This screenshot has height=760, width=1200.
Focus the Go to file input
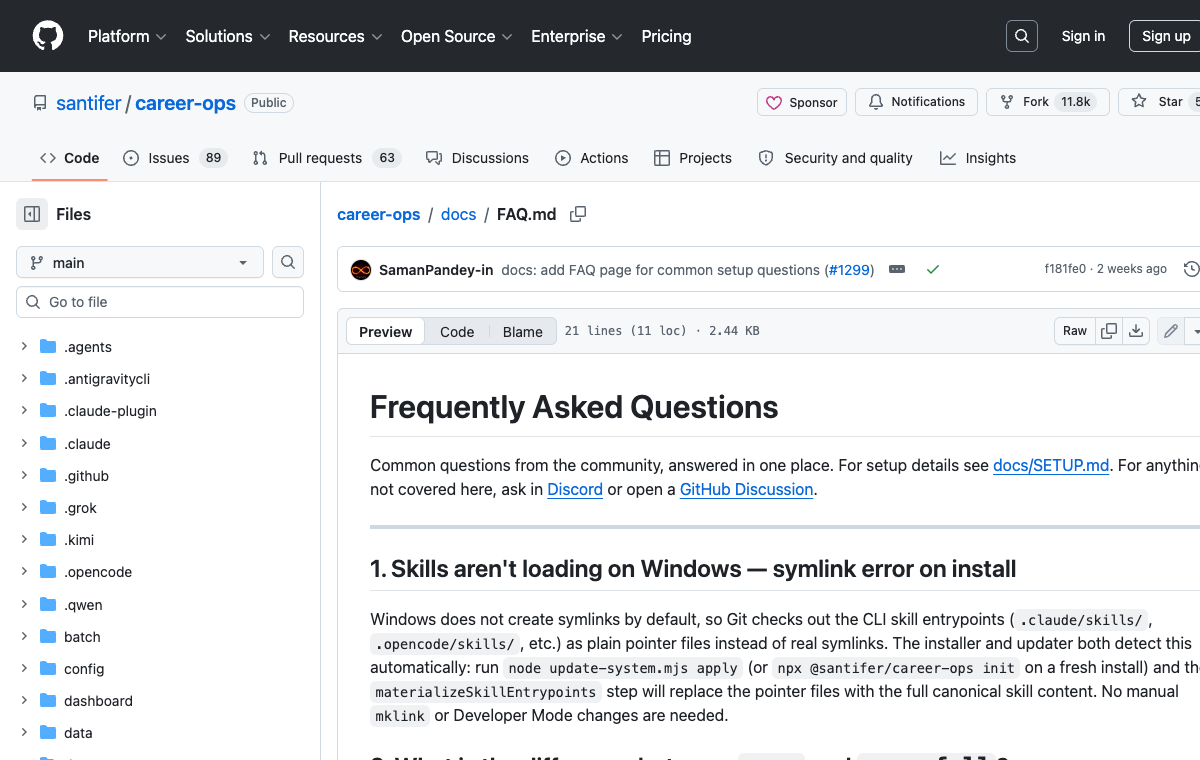[x=160, y=302]
